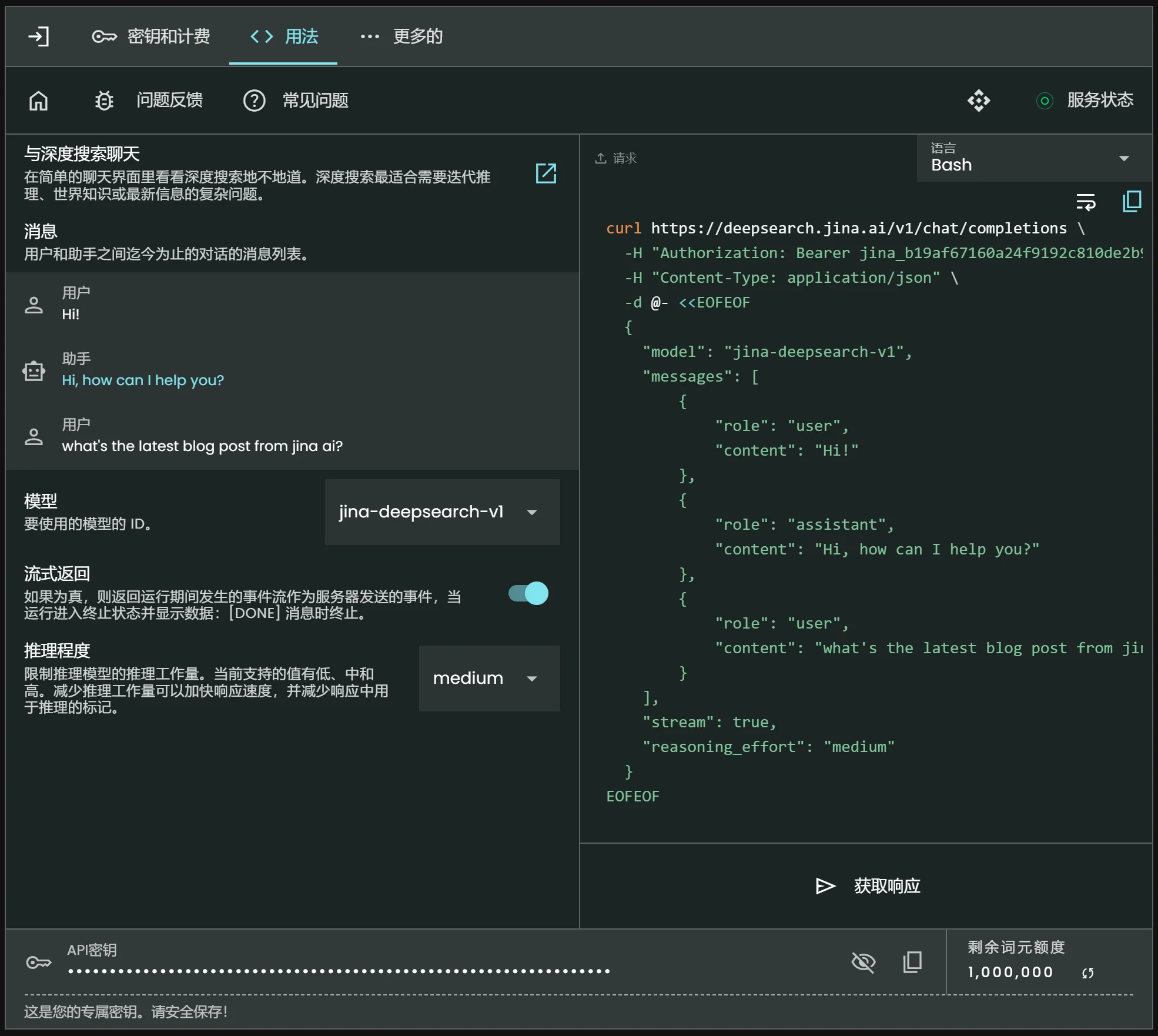This screenshot has height=1036, width=1158.
Task: Click the 请求 upload label
Action: (x=615, y=158)
